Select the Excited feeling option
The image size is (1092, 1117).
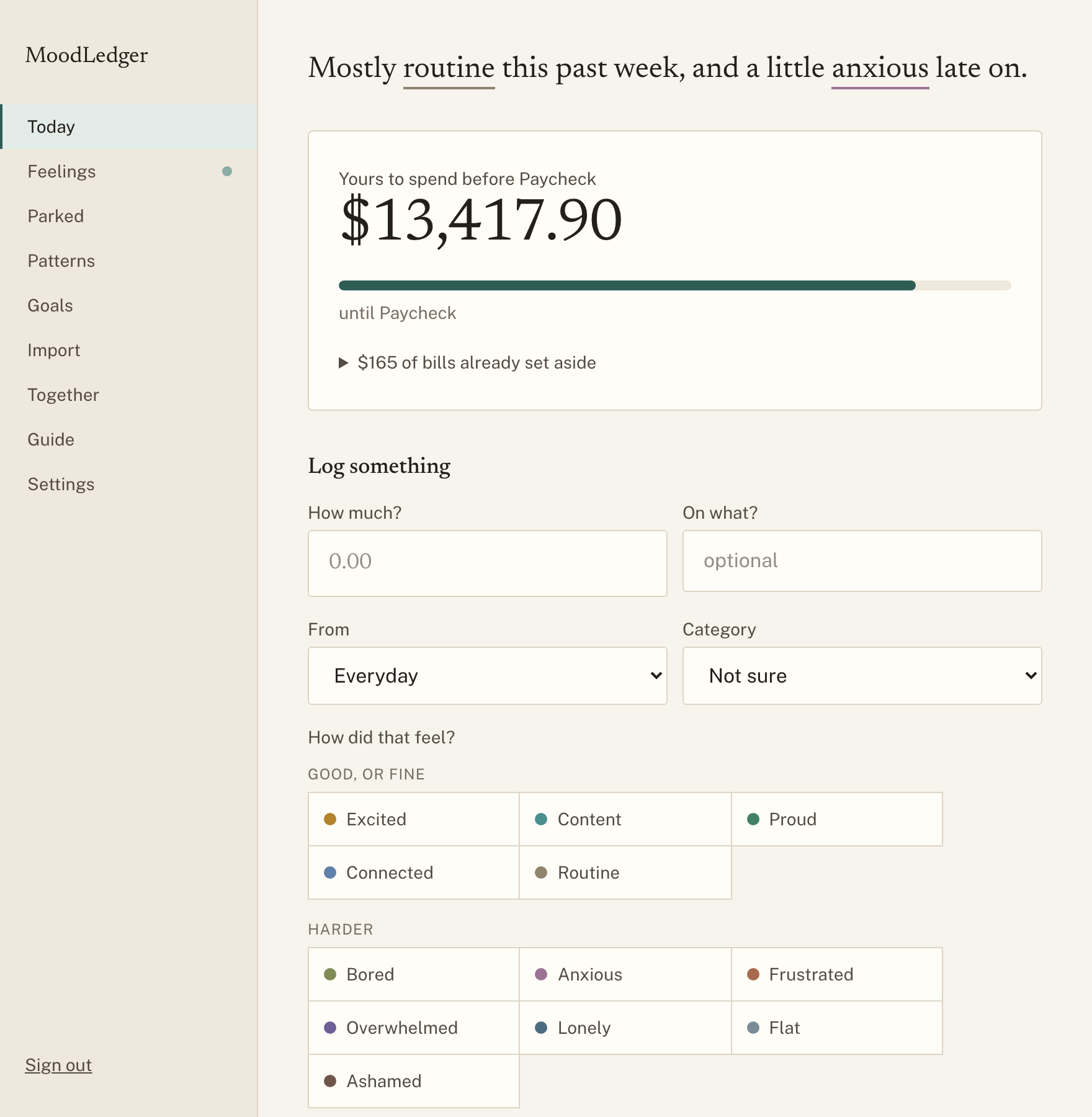[x=414, y=819]
